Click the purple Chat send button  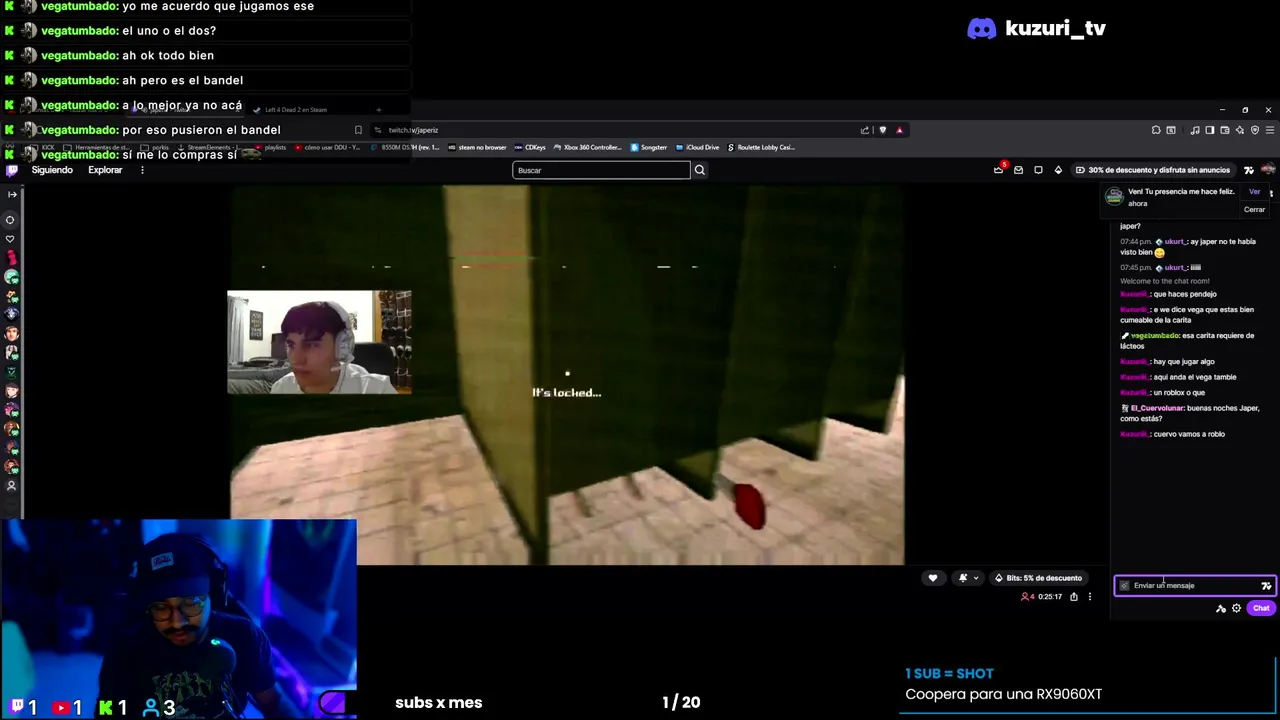(x=1261, y=608)
